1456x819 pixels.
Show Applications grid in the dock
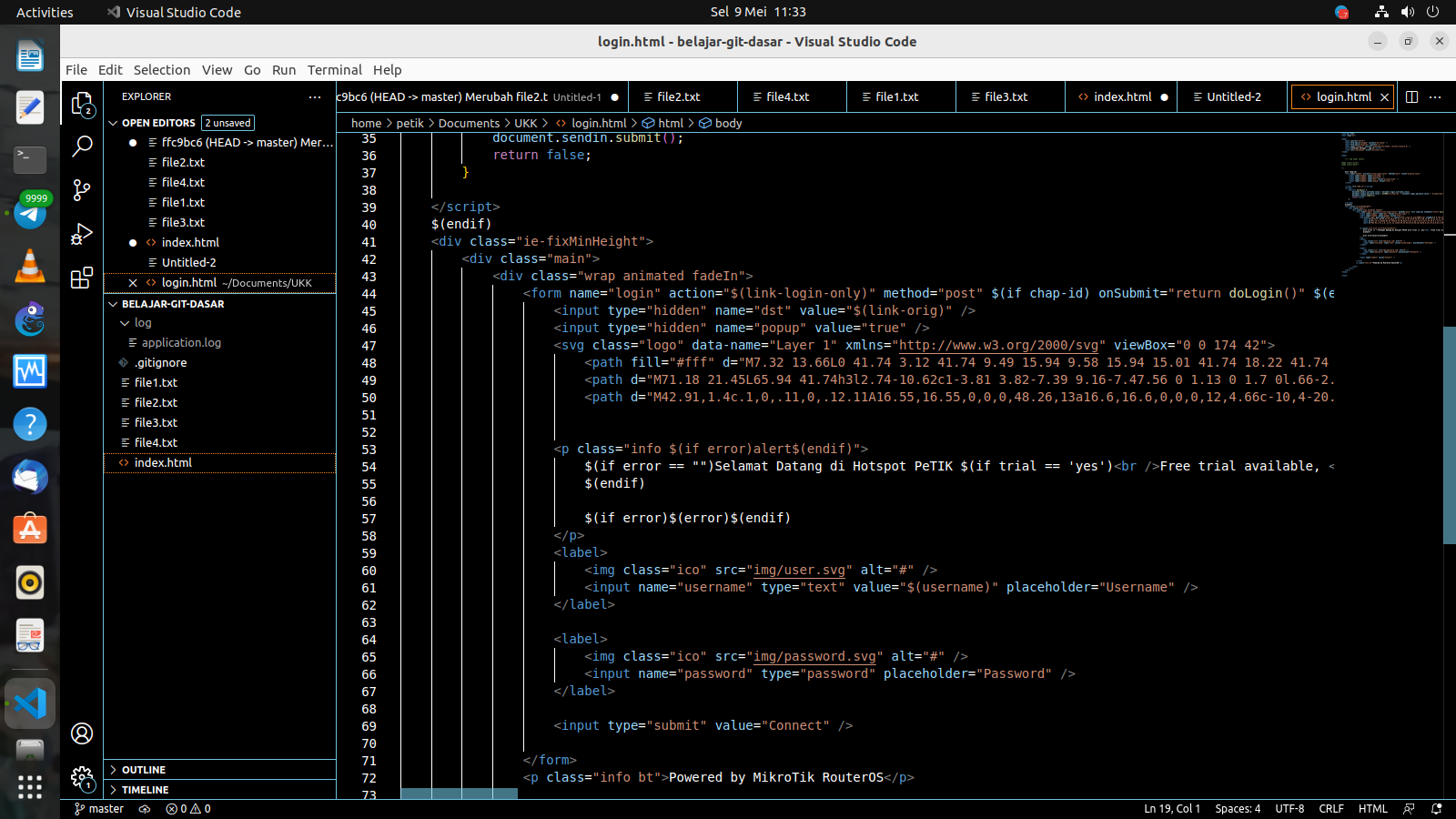[30, 787]
